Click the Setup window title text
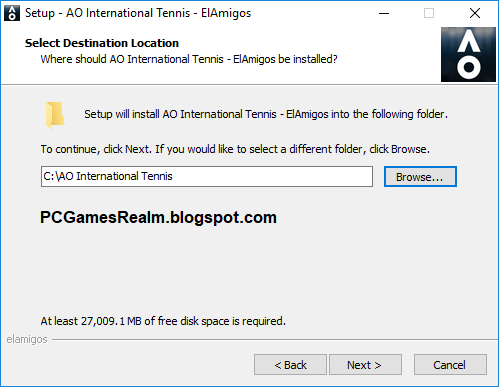This screenshot has width=499, height=387. click(x=138, y=13)
